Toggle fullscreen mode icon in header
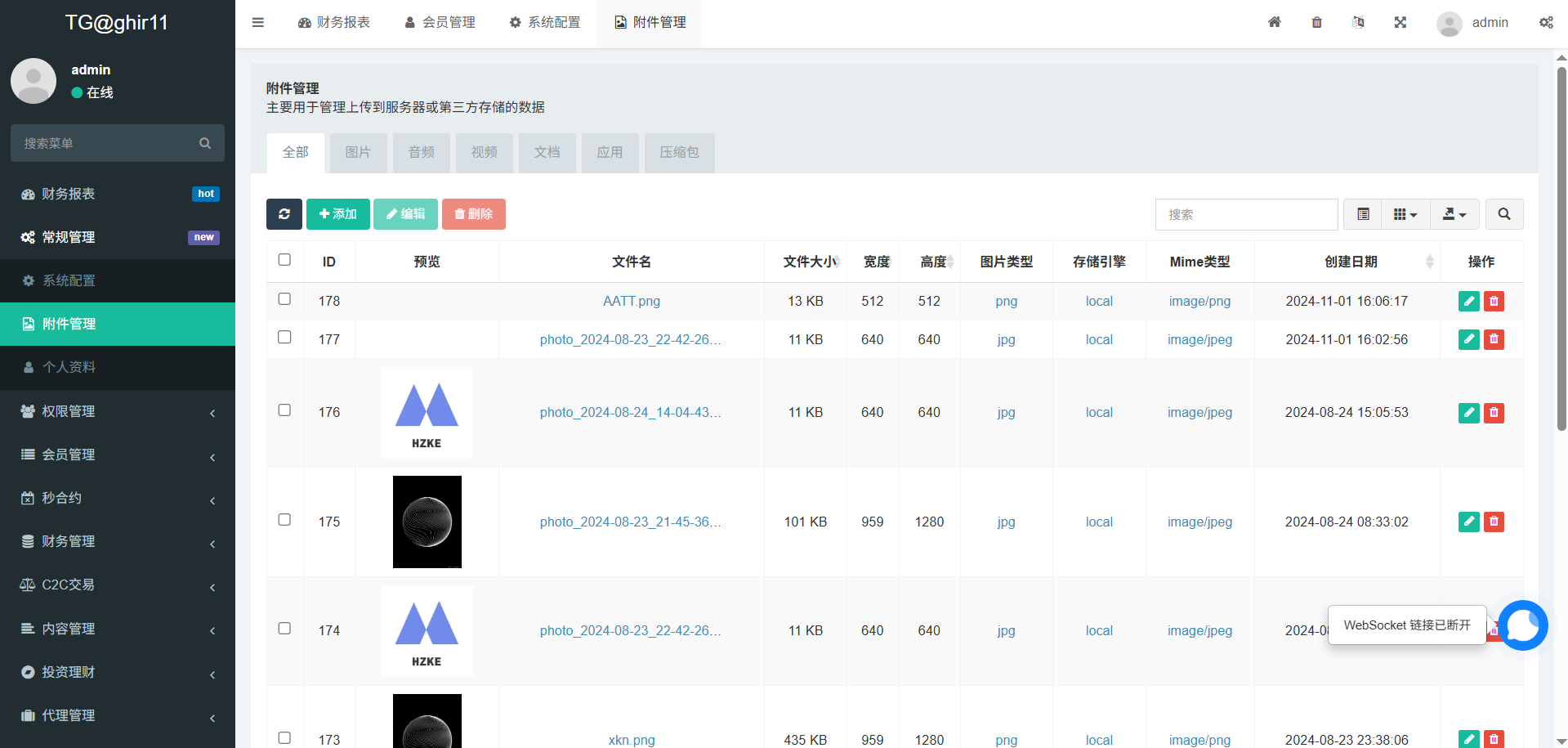Image resolution: width=1568 pixels, height=748 pixels. coord(1400,22)
